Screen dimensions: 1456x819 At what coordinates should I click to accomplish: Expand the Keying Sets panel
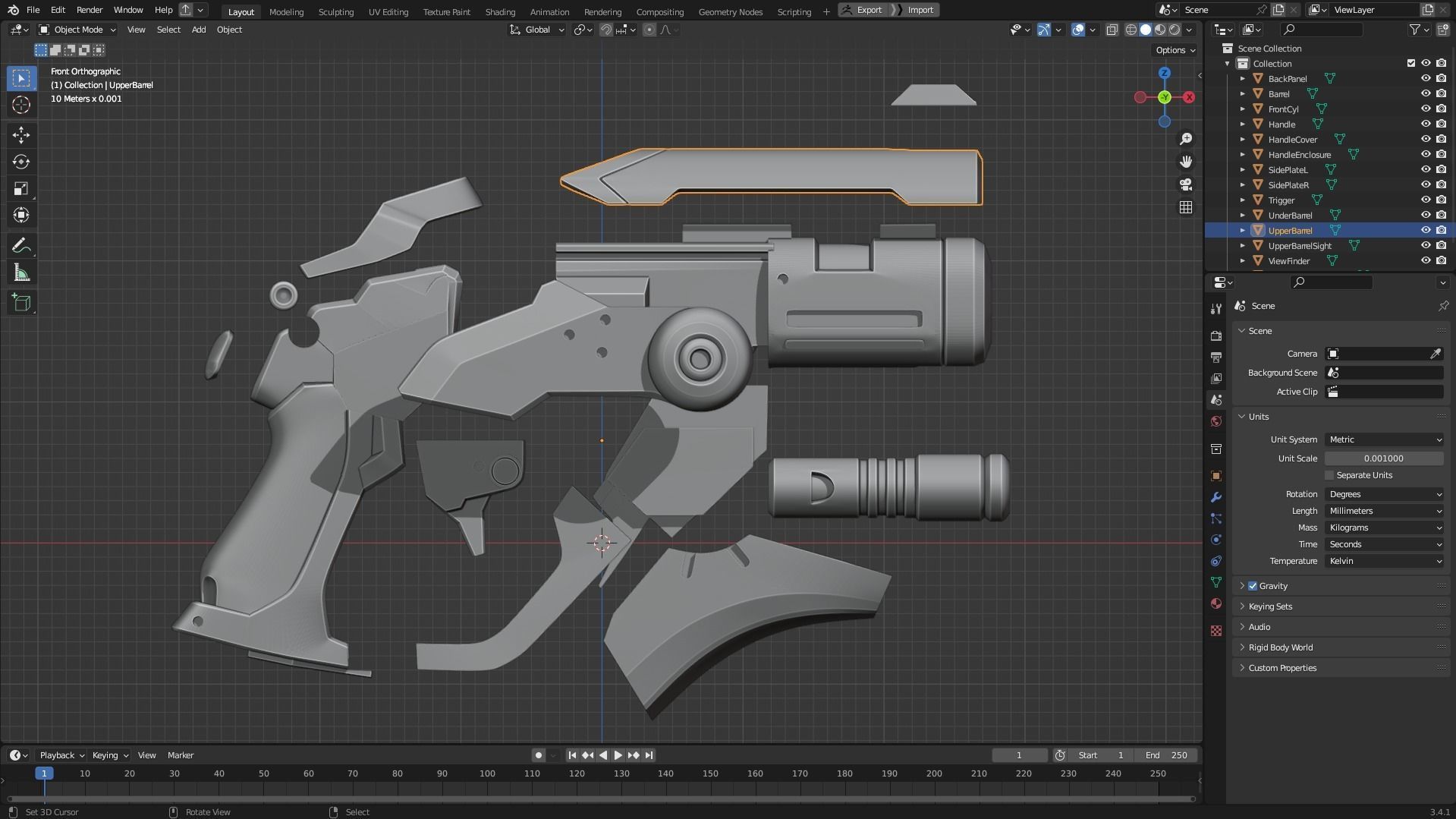(1270, 606)
